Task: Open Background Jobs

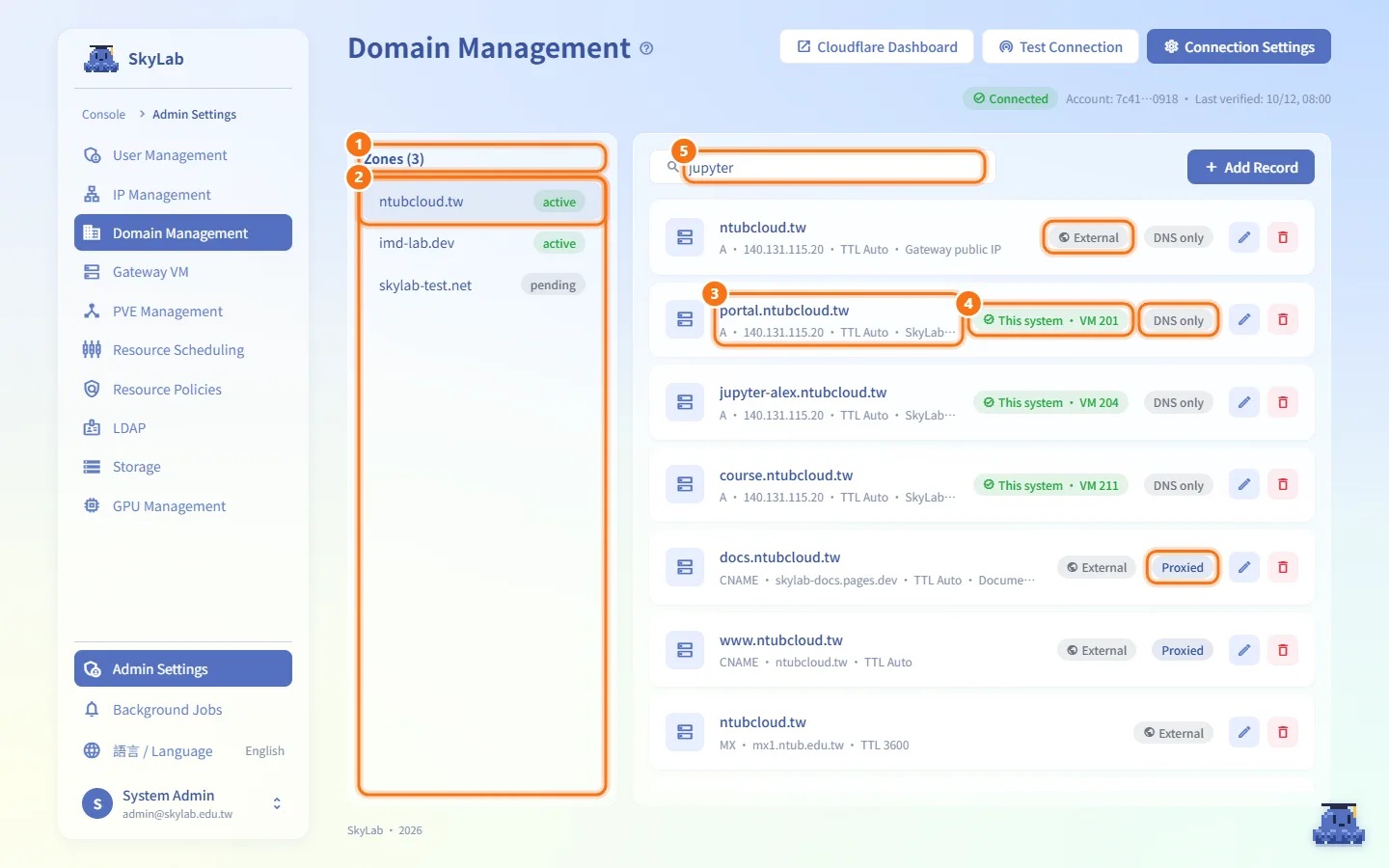Action: pos(183,710)
